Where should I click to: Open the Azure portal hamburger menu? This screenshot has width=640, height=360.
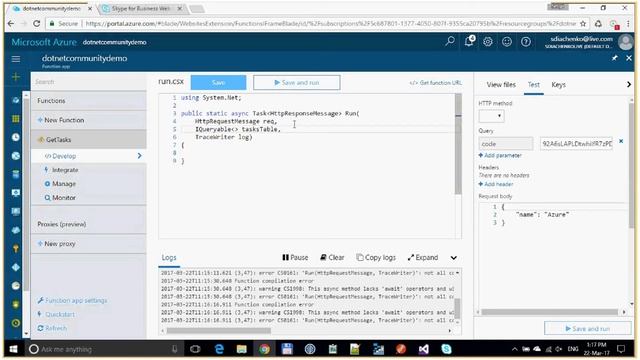tap(16, 60)
